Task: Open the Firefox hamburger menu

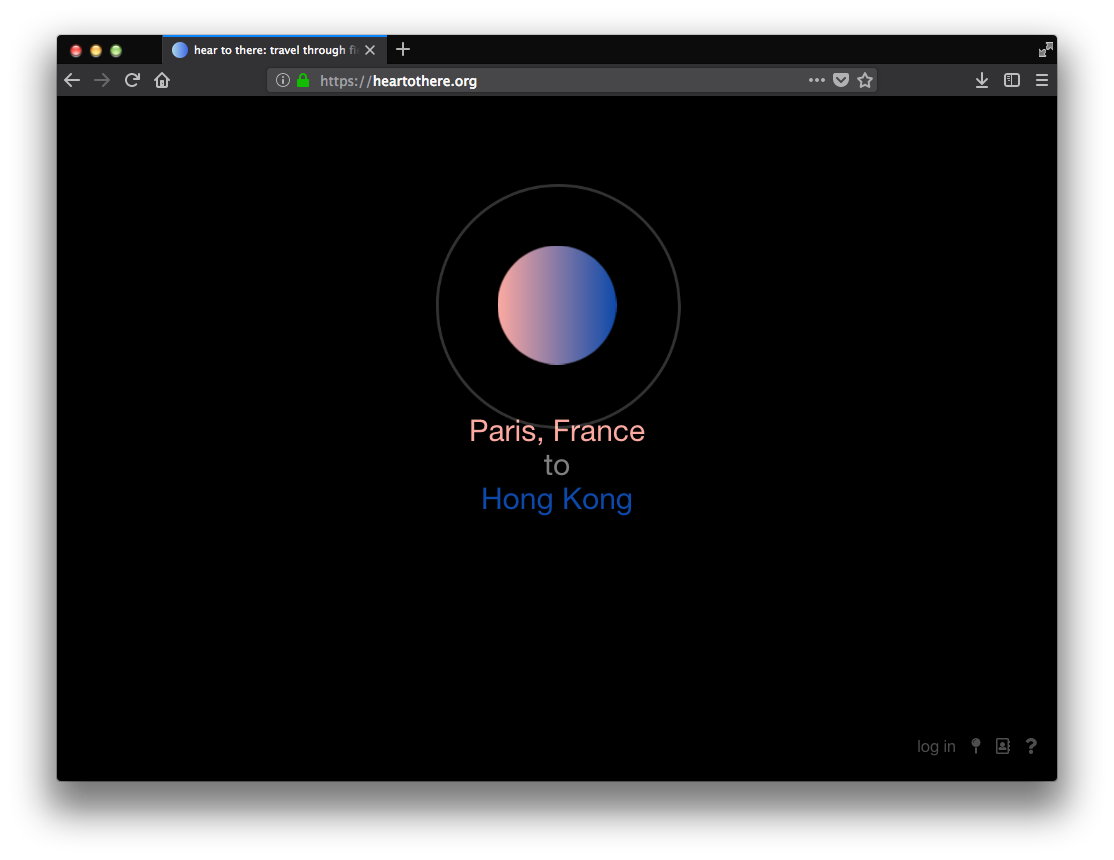Action: (x=1042, y=80)
